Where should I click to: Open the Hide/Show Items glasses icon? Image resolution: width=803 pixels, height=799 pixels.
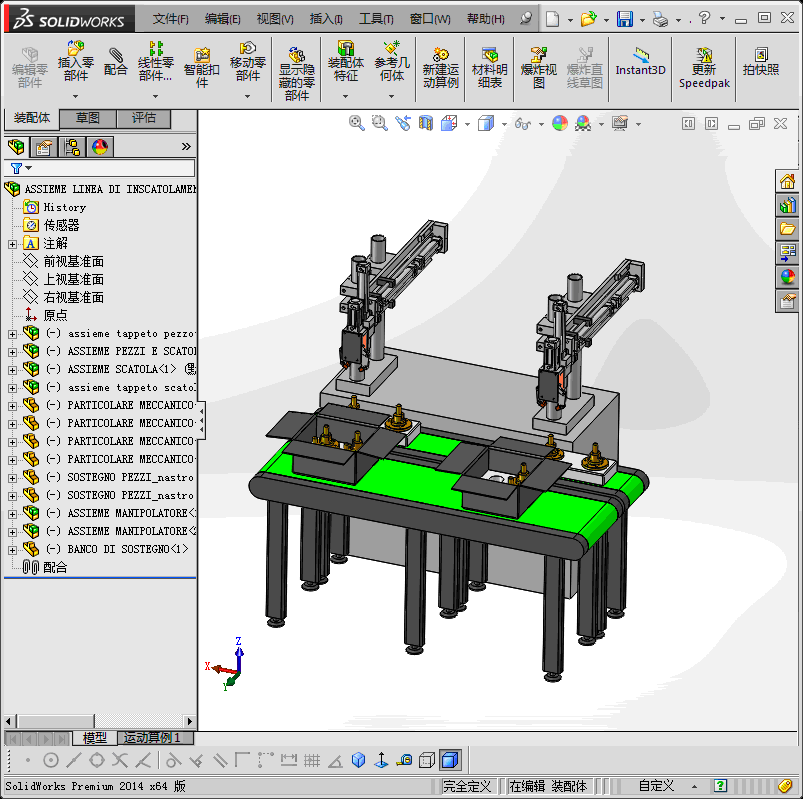pos(523,123)
